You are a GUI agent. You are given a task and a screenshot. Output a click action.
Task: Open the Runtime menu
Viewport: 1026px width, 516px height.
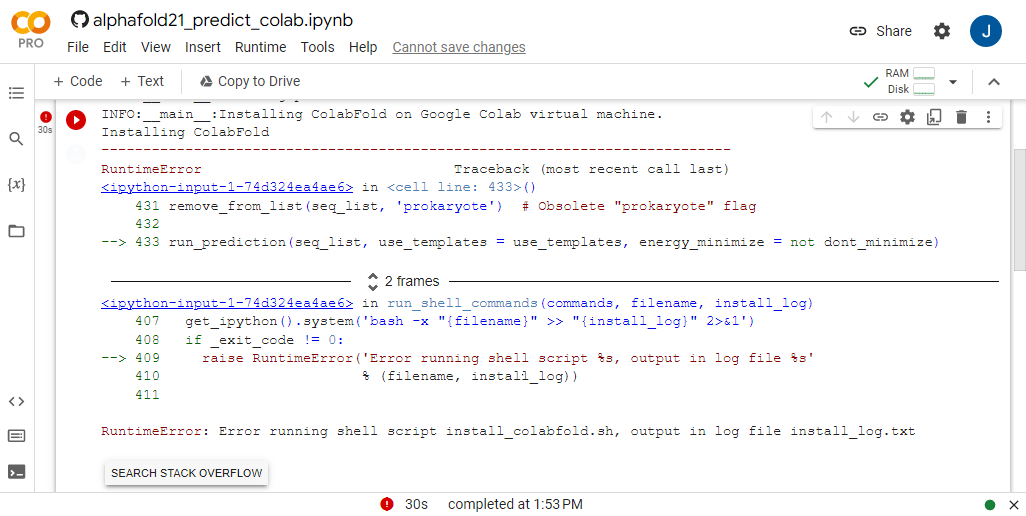260,47
